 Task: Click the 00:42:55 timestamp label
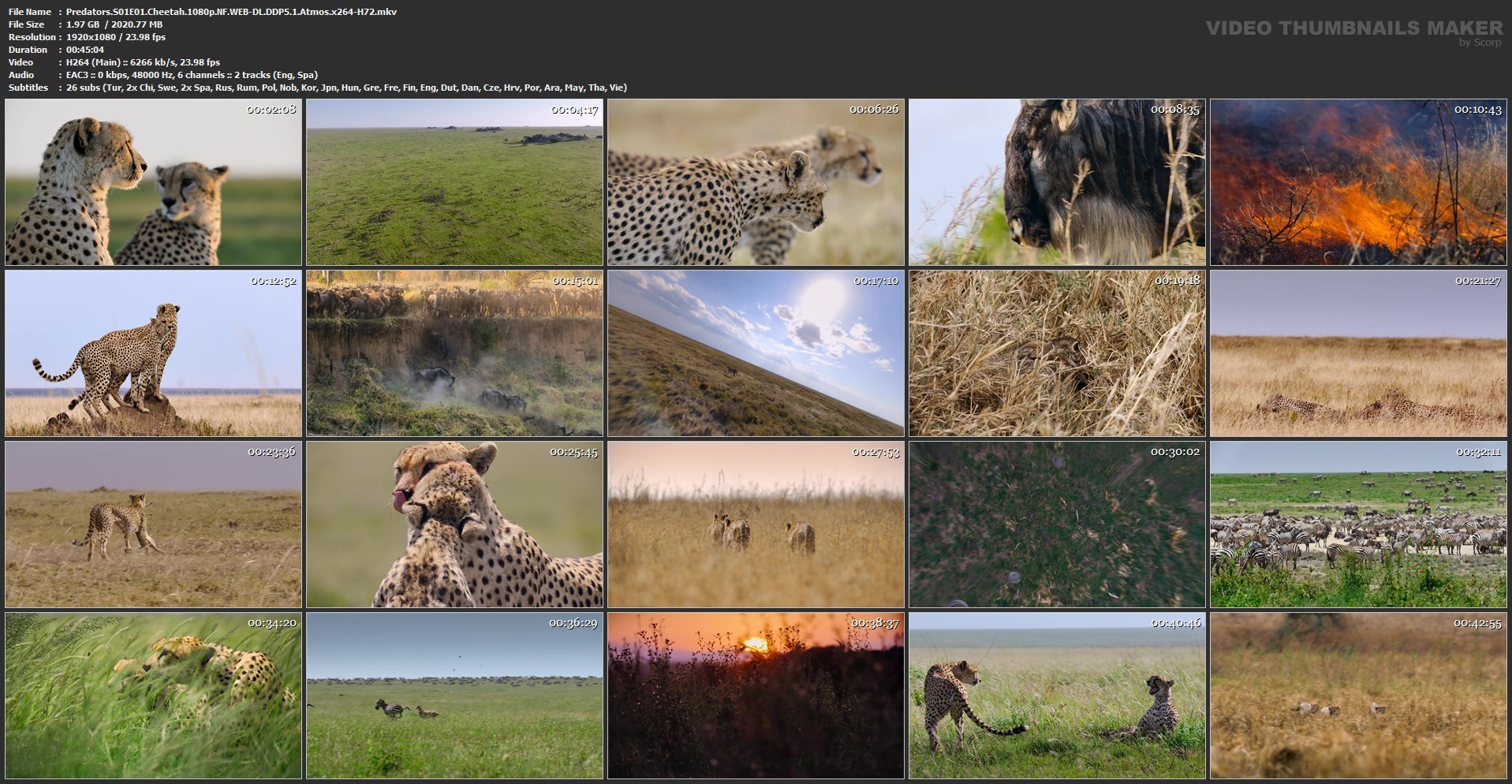[1477, 623]
